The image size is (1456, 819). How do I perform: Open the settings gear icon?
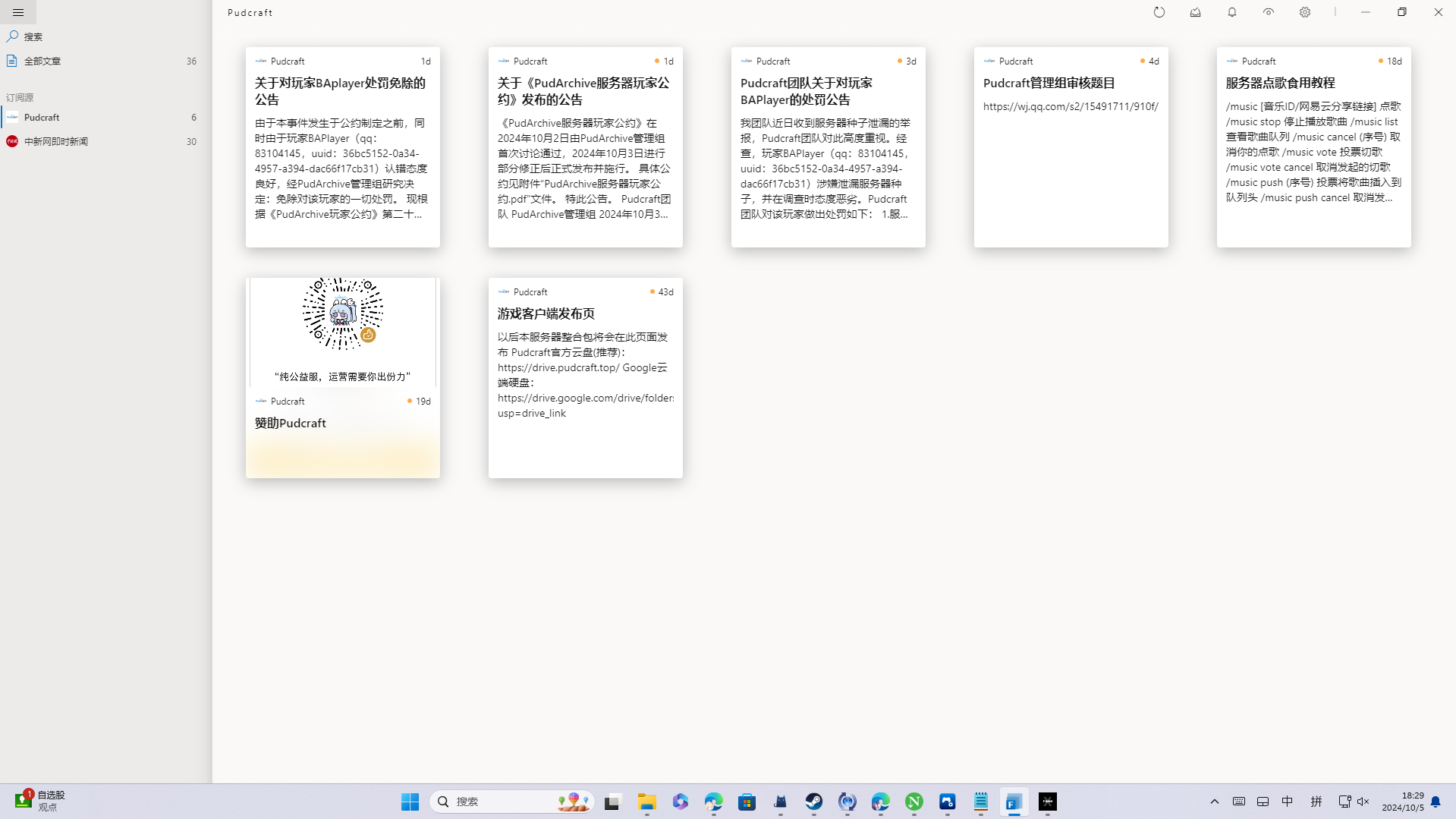click(1304, 12)
